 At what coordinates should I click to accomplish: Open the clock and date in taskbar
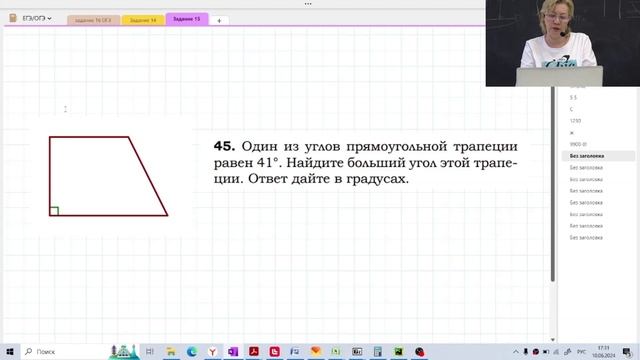[x=604, y=352]
